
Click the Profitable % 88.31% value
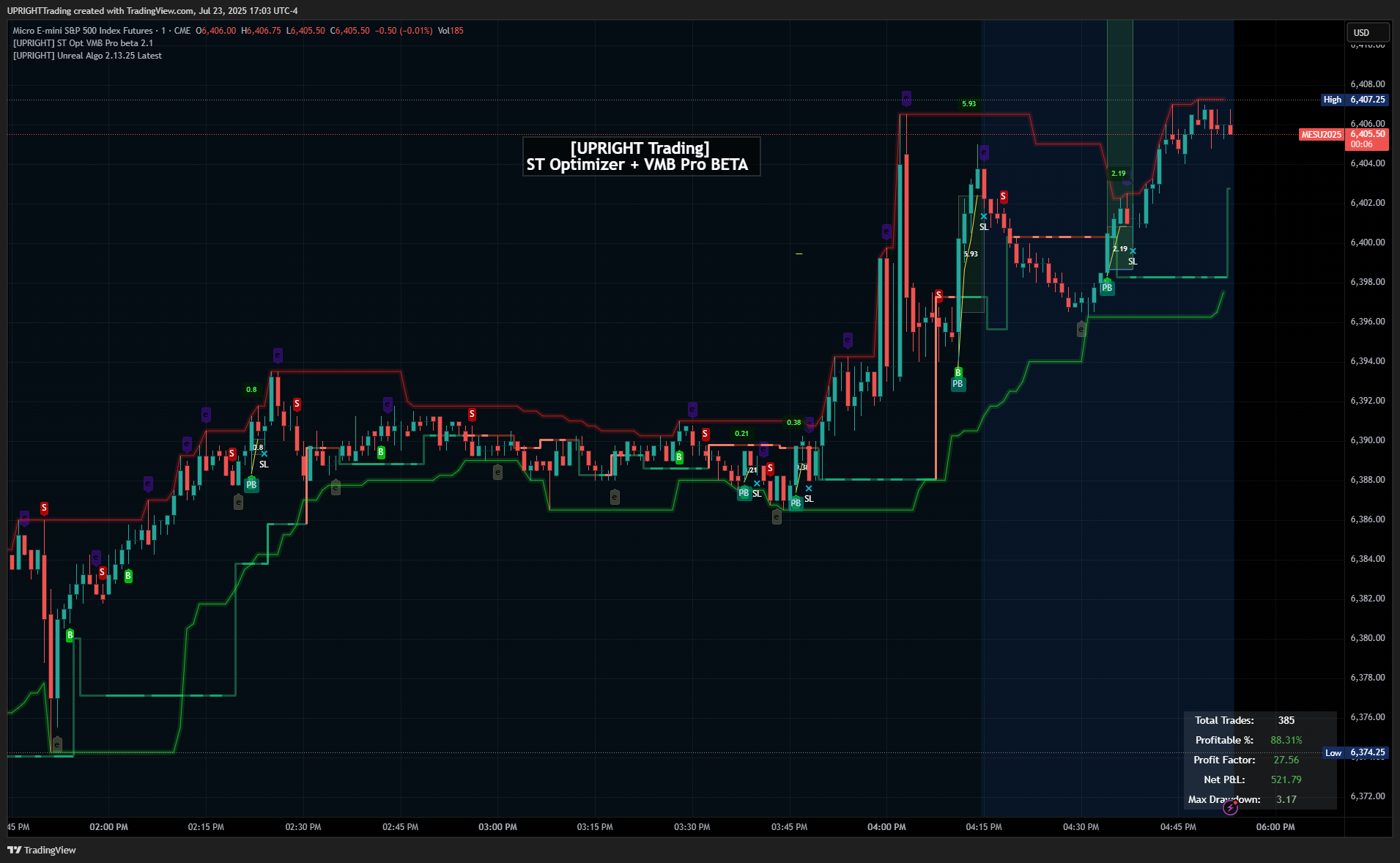(1286, 740)
